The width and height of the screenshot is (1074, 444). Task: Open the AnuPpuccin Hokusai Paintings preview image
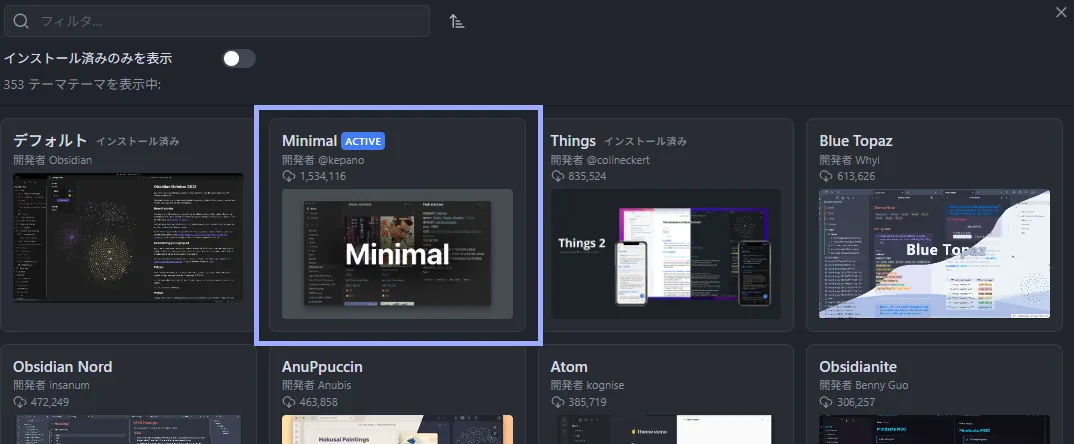[397, 430]
